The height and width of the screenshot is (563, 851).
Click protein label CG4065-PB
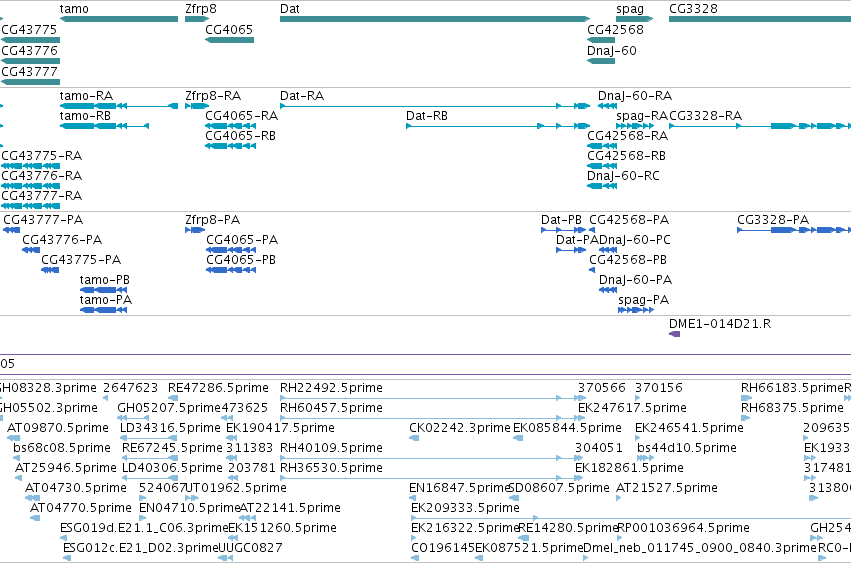pyautogui.click(x=241, y=260)
